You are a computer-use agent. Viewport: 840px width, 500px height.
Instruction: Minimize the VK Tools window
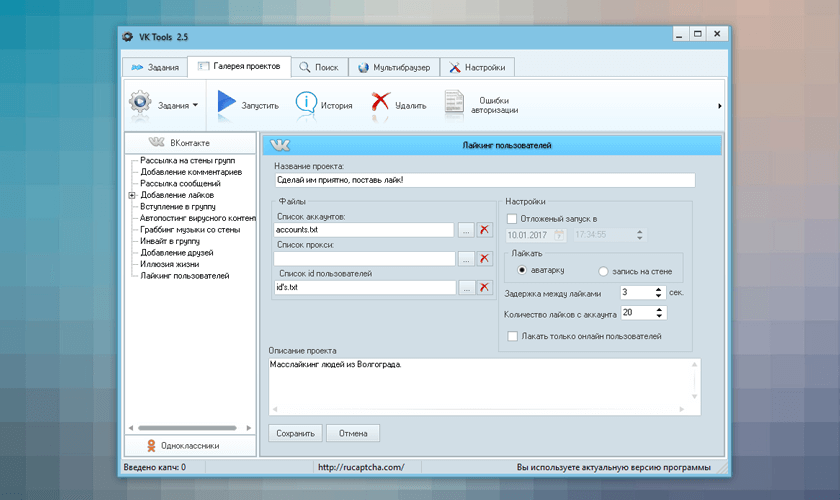pyautogui.click(x=680, y=34)
